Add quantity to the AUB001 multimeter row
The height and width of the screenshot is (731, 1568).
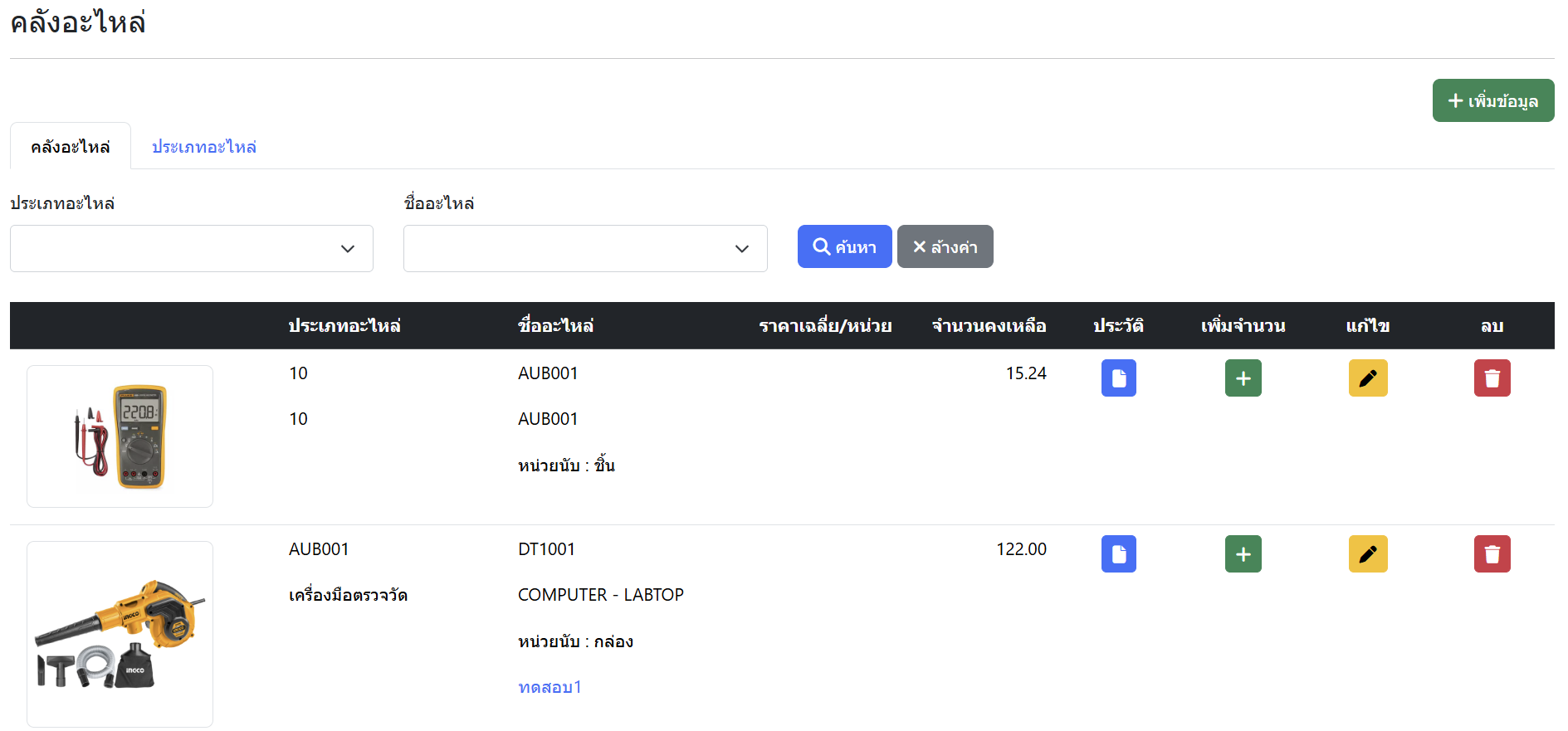(1243, 378)
